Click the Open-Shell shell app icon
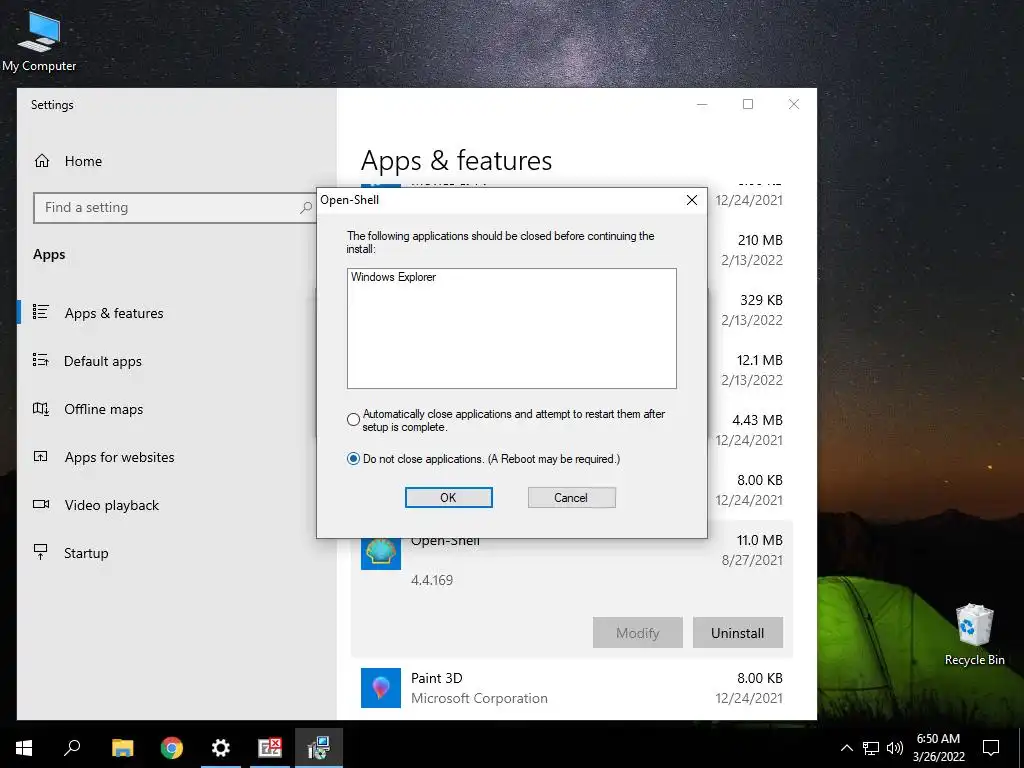Image resolution: width=1024 pixels, height=768 pixels. [x=381, y=553]
